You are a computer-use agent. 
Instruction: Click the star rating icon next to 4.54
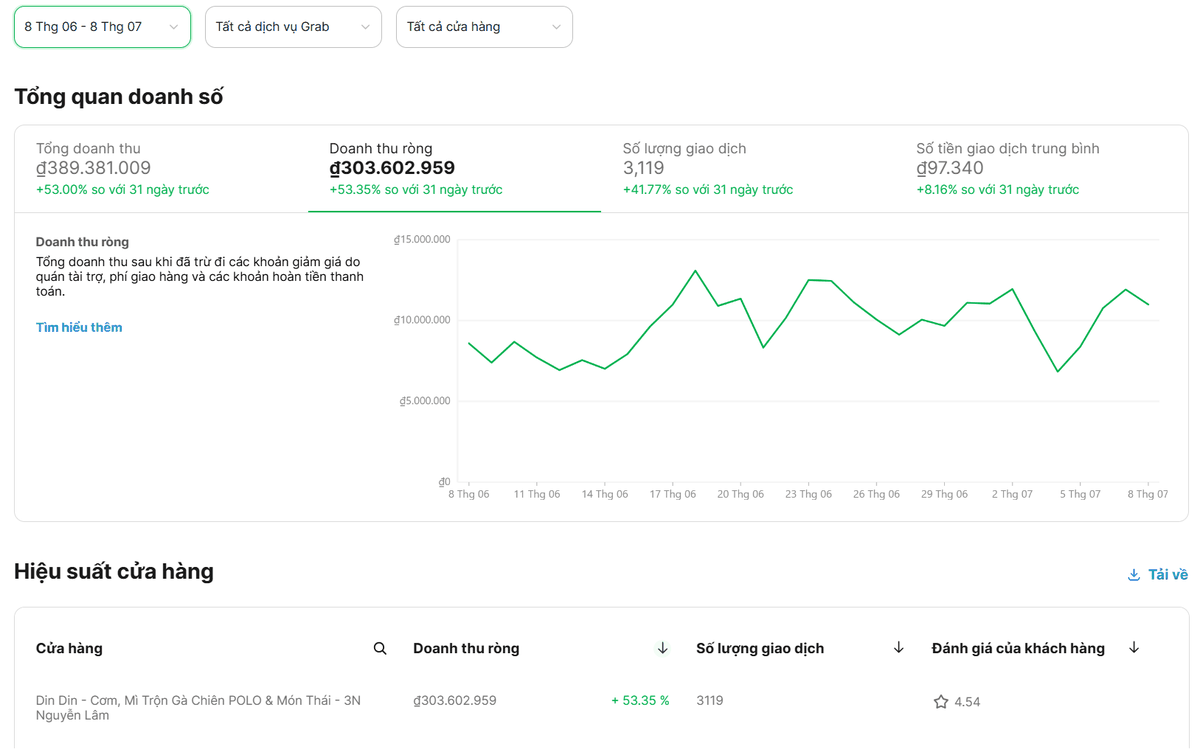click(x=941, y=702)
